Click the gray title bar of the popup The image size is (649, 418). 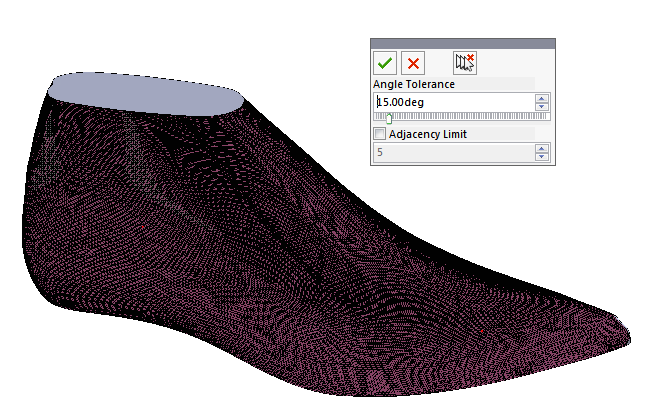pyautogui.click(x=462, y=44)
